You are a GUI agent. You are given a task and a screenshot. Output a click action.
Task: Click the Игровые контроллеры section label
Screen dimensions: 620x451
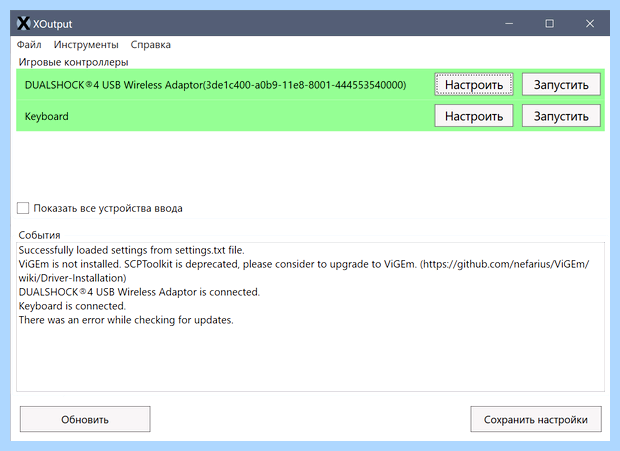(x=73, y=62)
